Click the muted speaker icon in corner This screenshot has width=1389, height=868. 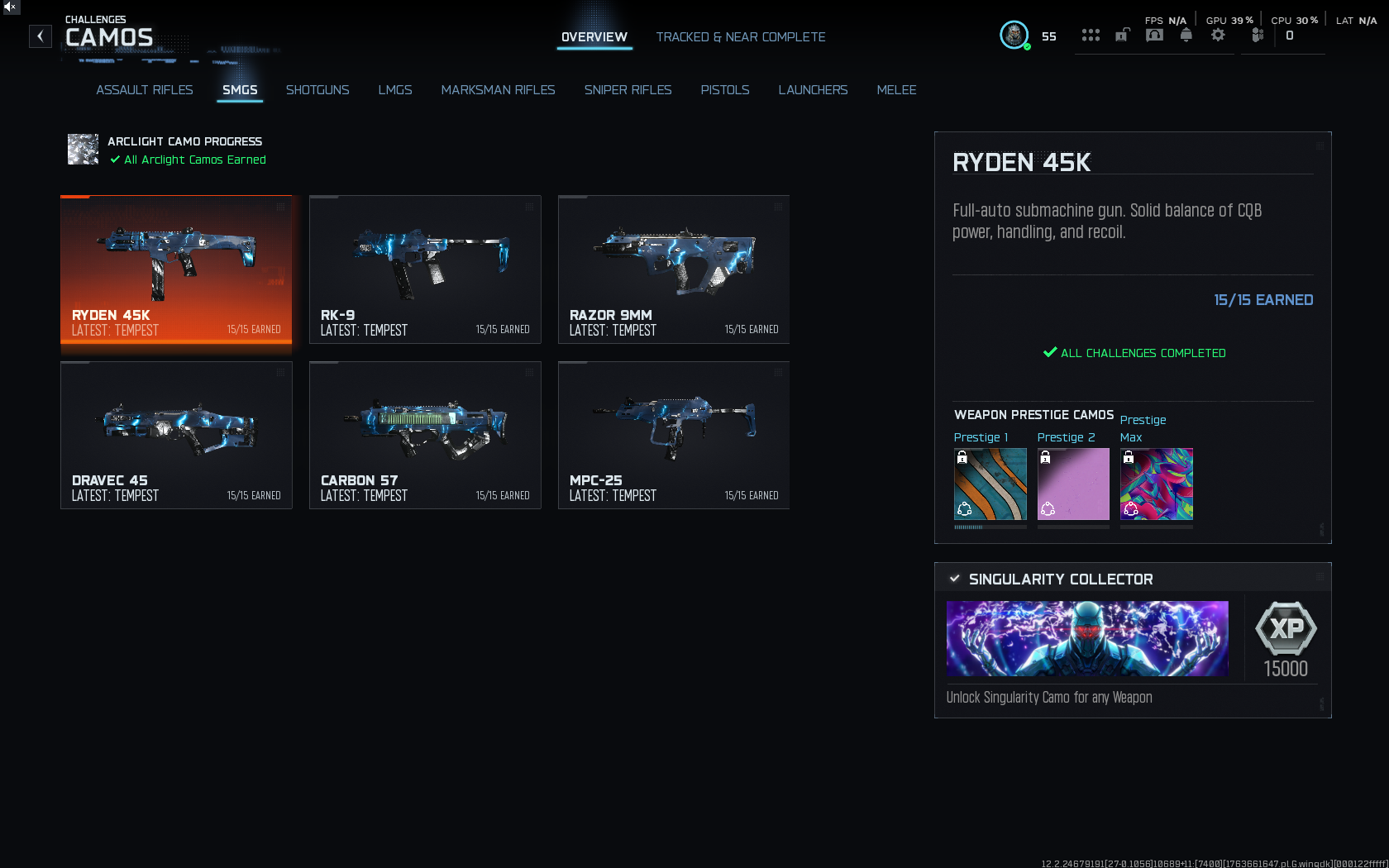[10, 7]
